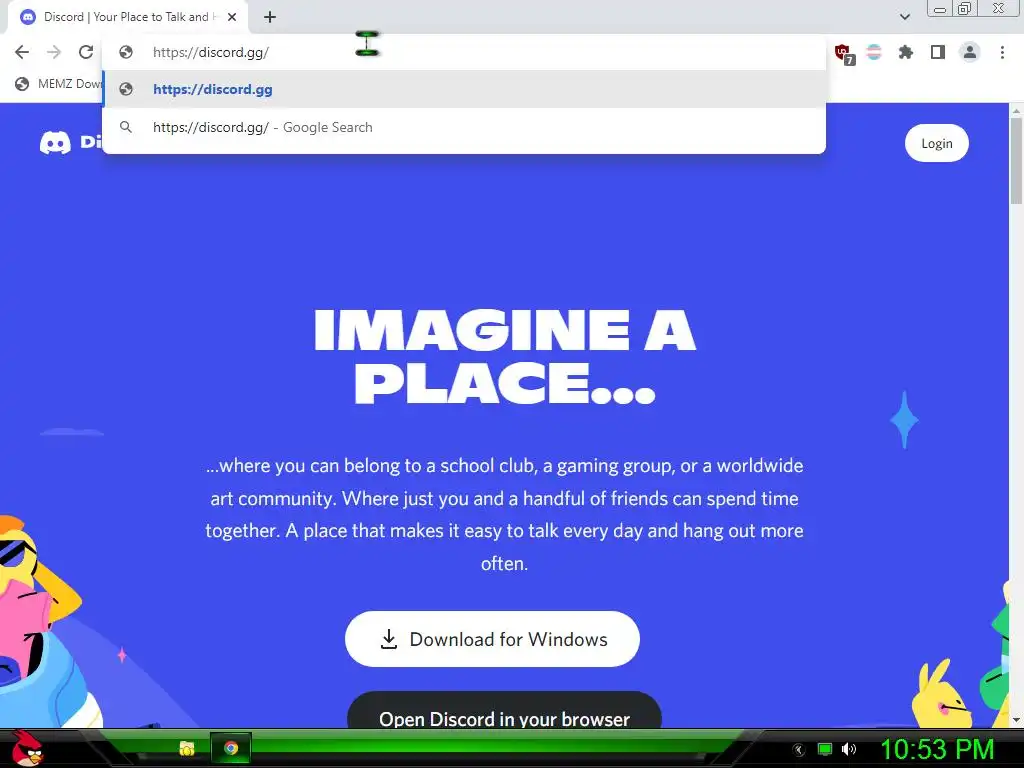Select the Discord browser tab
This screenshot has height=768, width=1024.
127,17
